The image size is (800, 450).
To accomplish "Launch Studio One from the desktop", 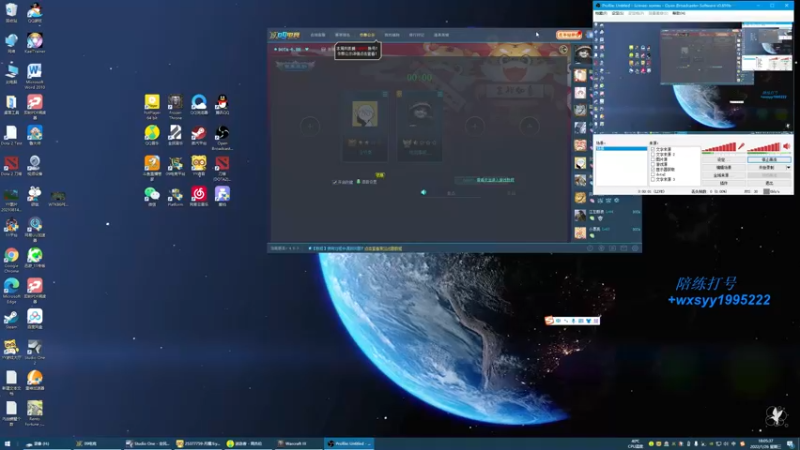I will pyautogui.click(x=35, y=350).
